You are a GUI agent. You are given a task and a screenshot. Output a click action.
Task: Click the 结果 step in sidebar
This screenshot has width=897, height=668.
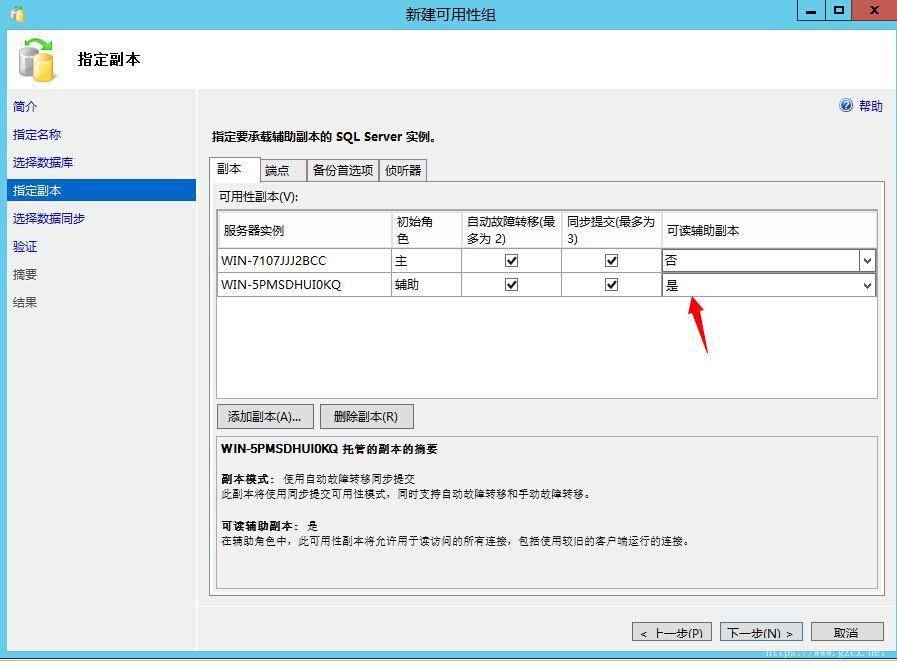tap(25, 303)
